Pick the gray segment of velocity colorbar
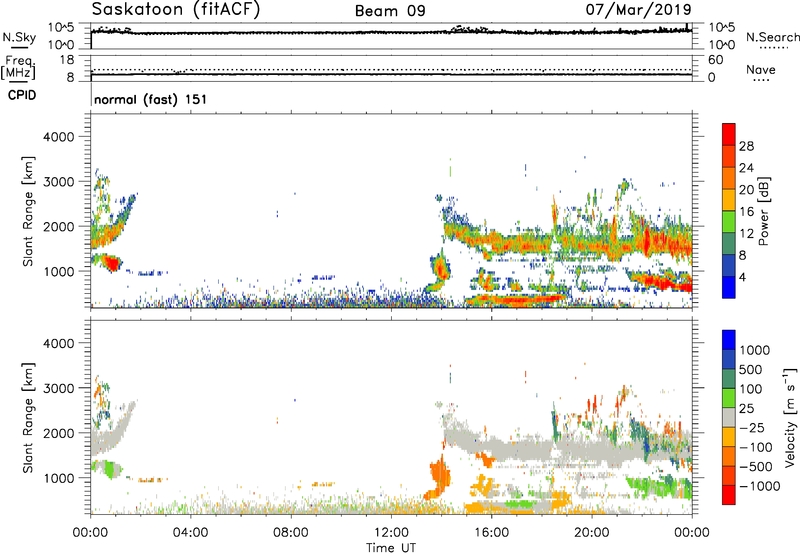 [729, 418]
